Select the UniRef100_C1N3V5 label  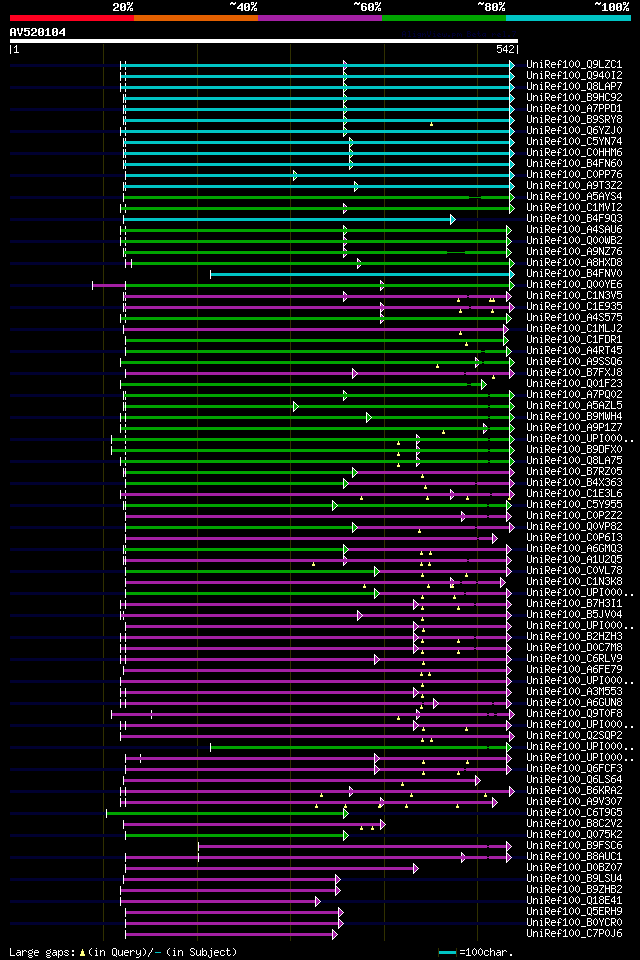tap(574, 296)
